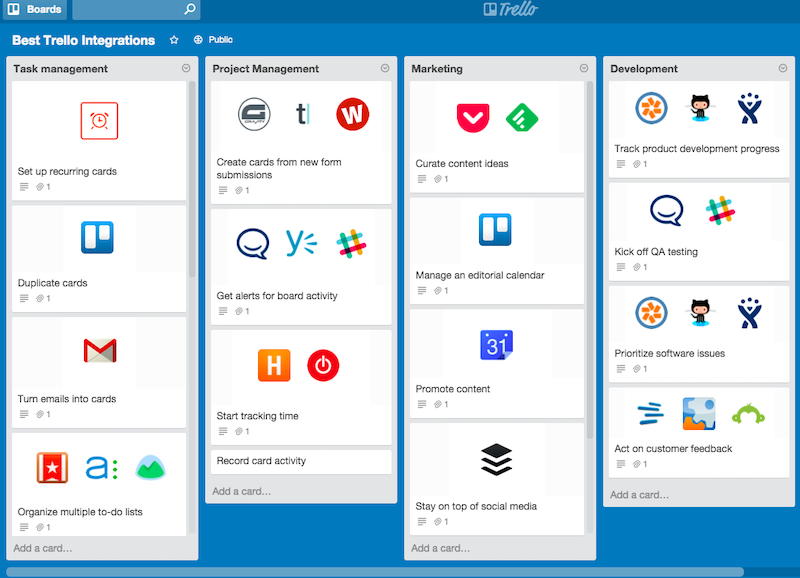This screenshot has height=578, width=800.
Task: Open the Marketing list menu
Action: tap(584, 68)
